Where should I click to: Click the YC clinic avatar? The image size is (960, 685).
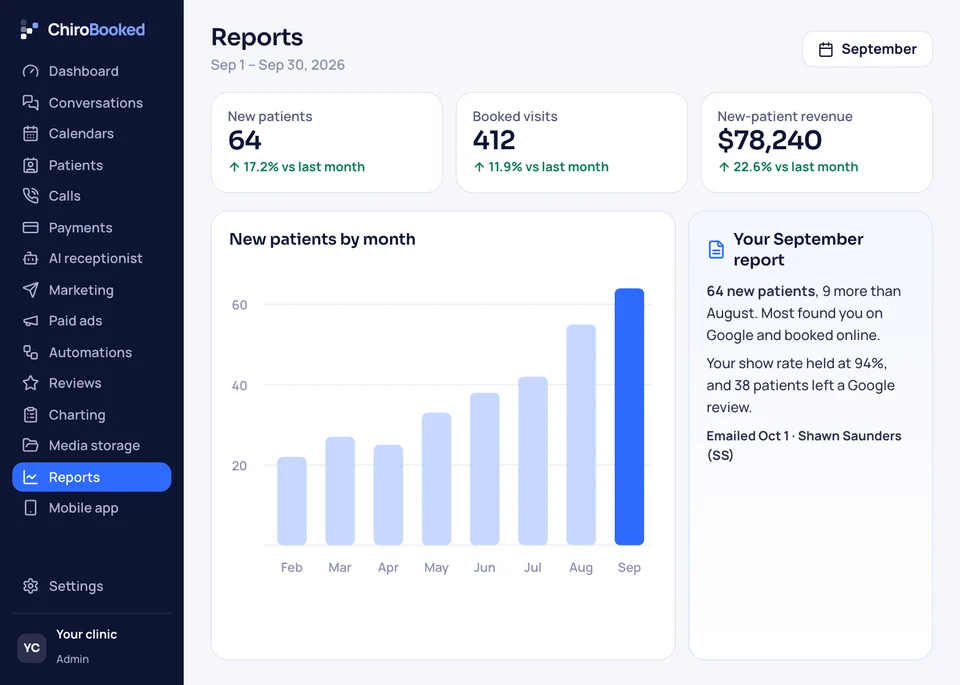pyautogui.click(x=32, y=648)
